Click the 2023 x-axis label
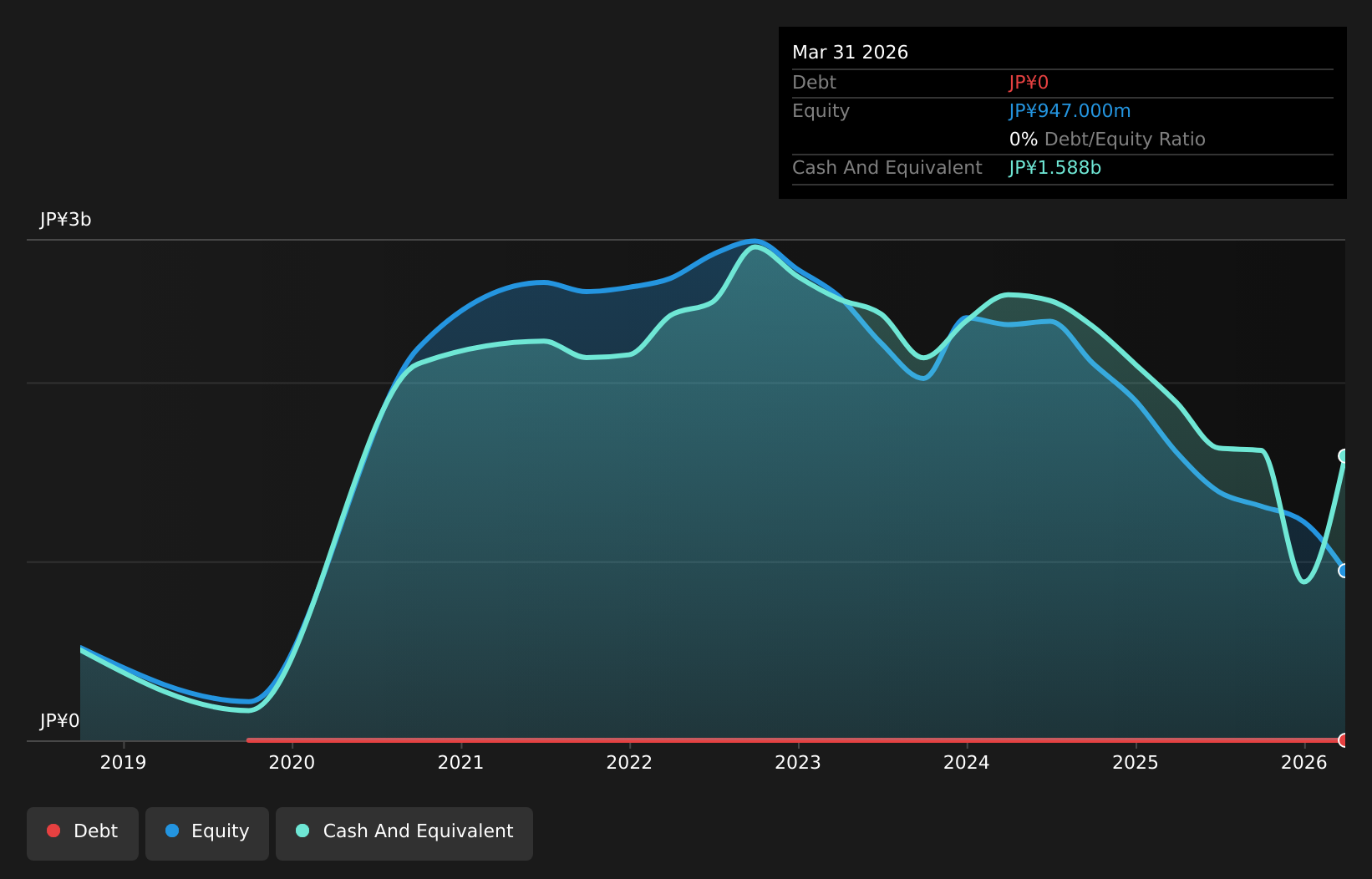The height and width of the screenshot is (879, 1372). (x=798, y=763)
